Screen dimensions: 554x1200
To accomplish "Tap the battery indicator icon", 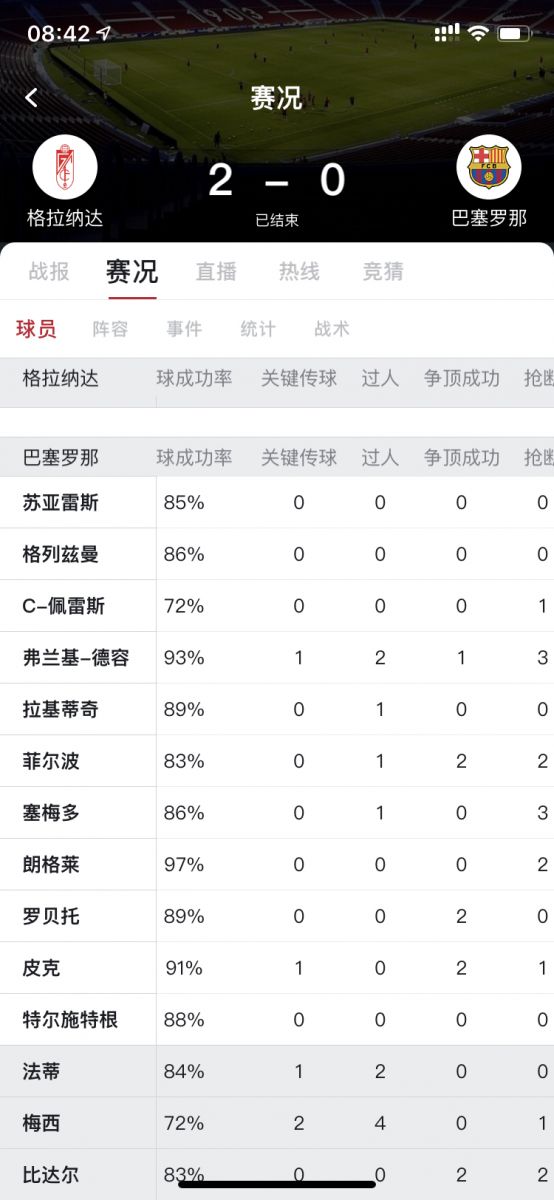I will click(x=514, y=33).
